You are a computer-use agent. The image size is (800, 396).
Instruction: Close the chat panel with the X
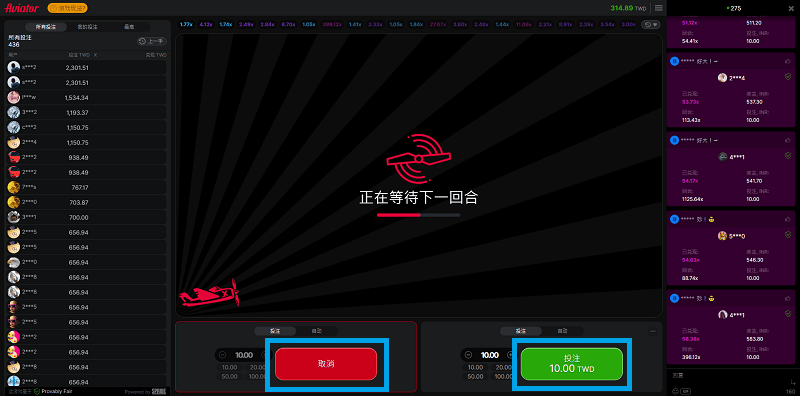coord(792,8)
